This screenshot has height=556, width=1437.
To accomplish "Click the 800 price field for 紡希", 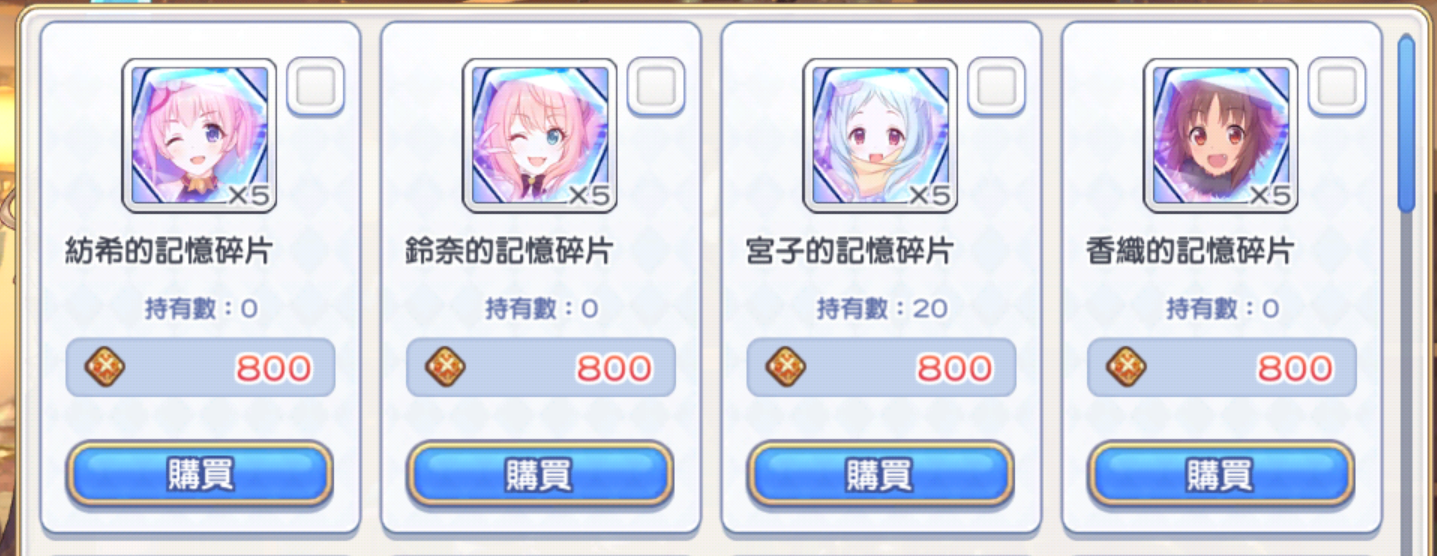I will click(x=200, y=368).
